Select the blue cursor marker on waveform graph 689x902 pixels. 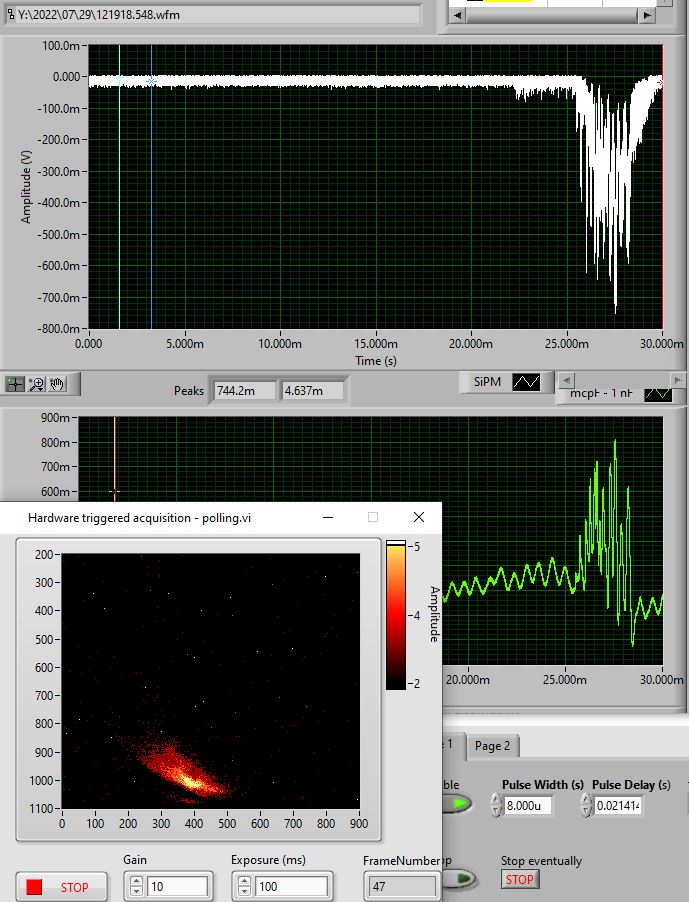tap(151, 82)
